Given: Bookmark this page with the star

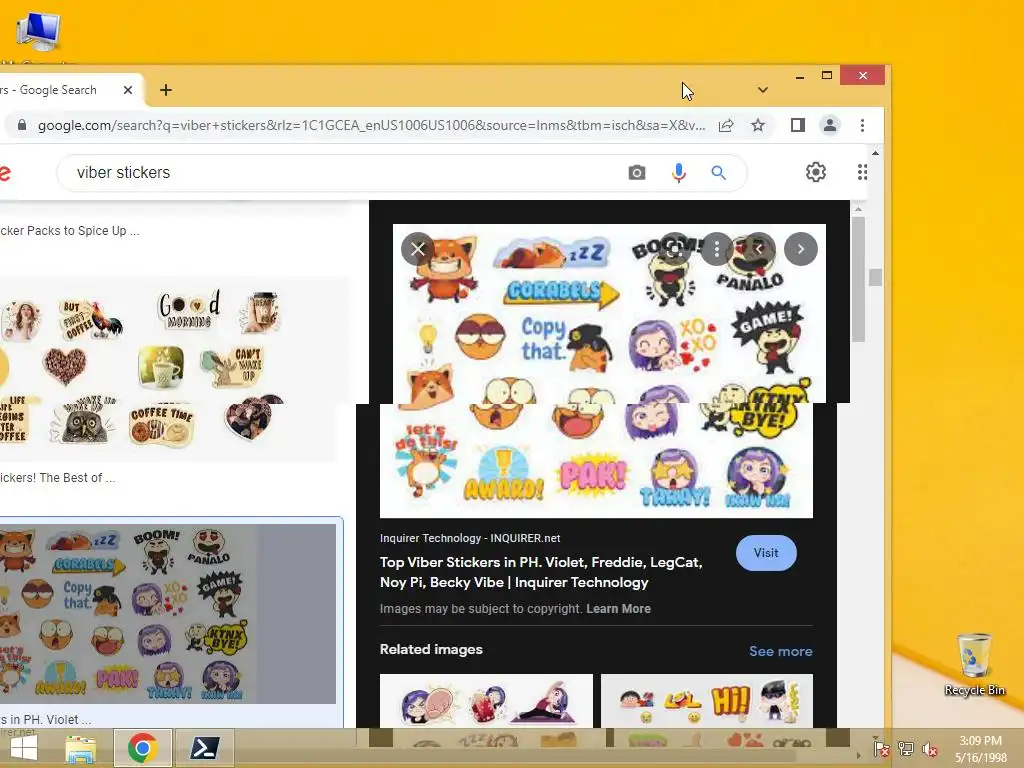Looking at the screenshot, I should click(758, 125).
